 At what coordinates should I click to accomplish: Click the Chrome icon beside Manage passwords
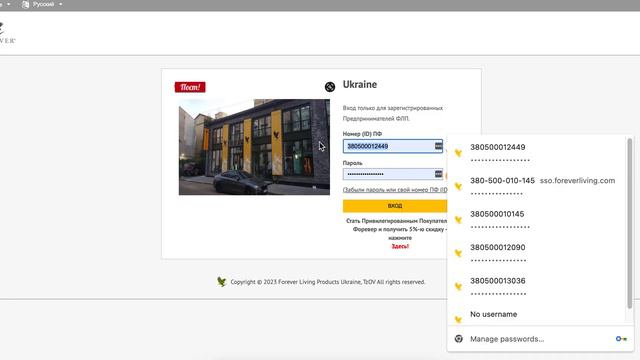pos(459,339)
